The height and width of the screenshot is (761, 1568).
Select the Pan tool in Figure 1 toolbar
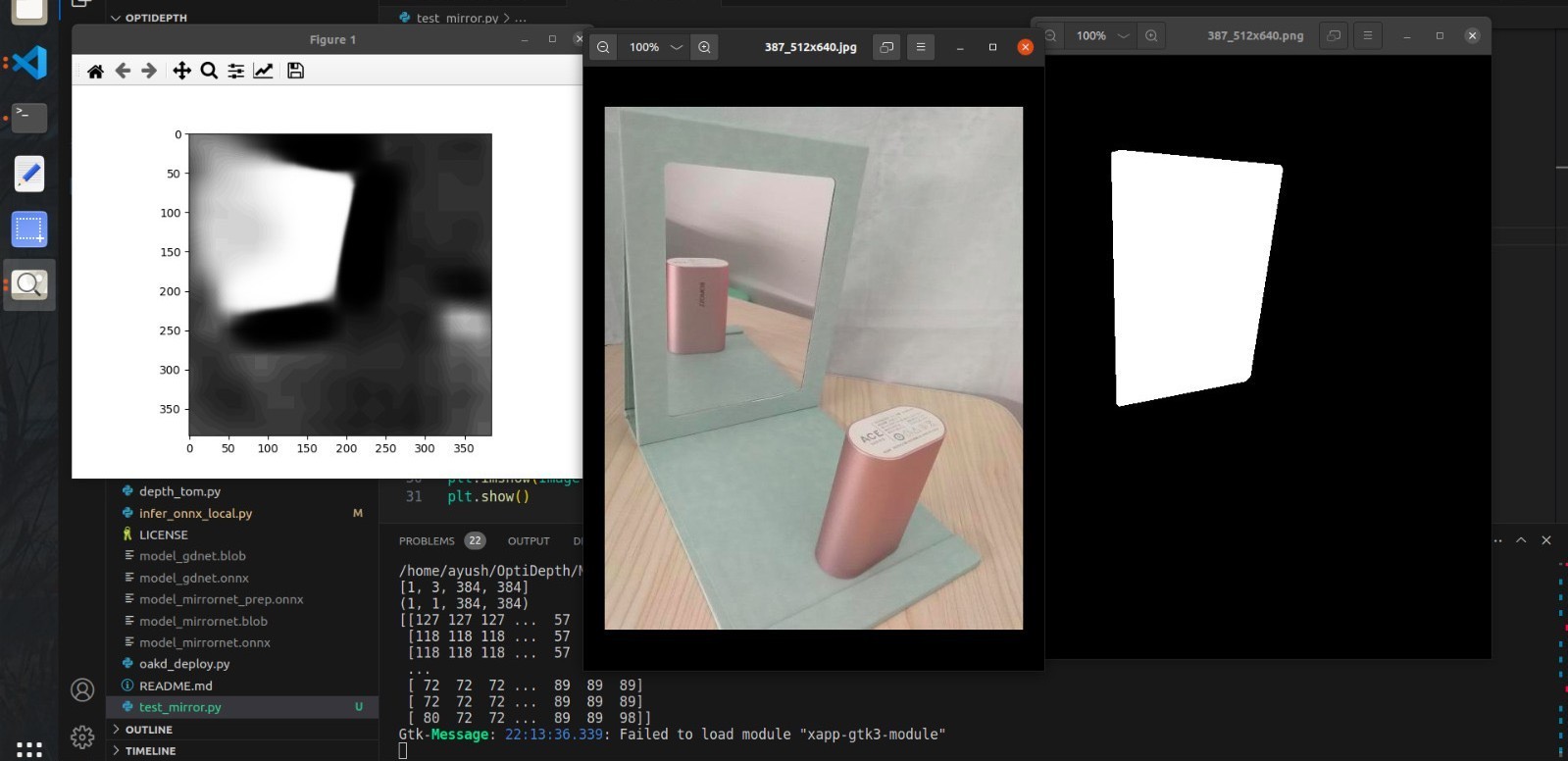coord(181,71)
